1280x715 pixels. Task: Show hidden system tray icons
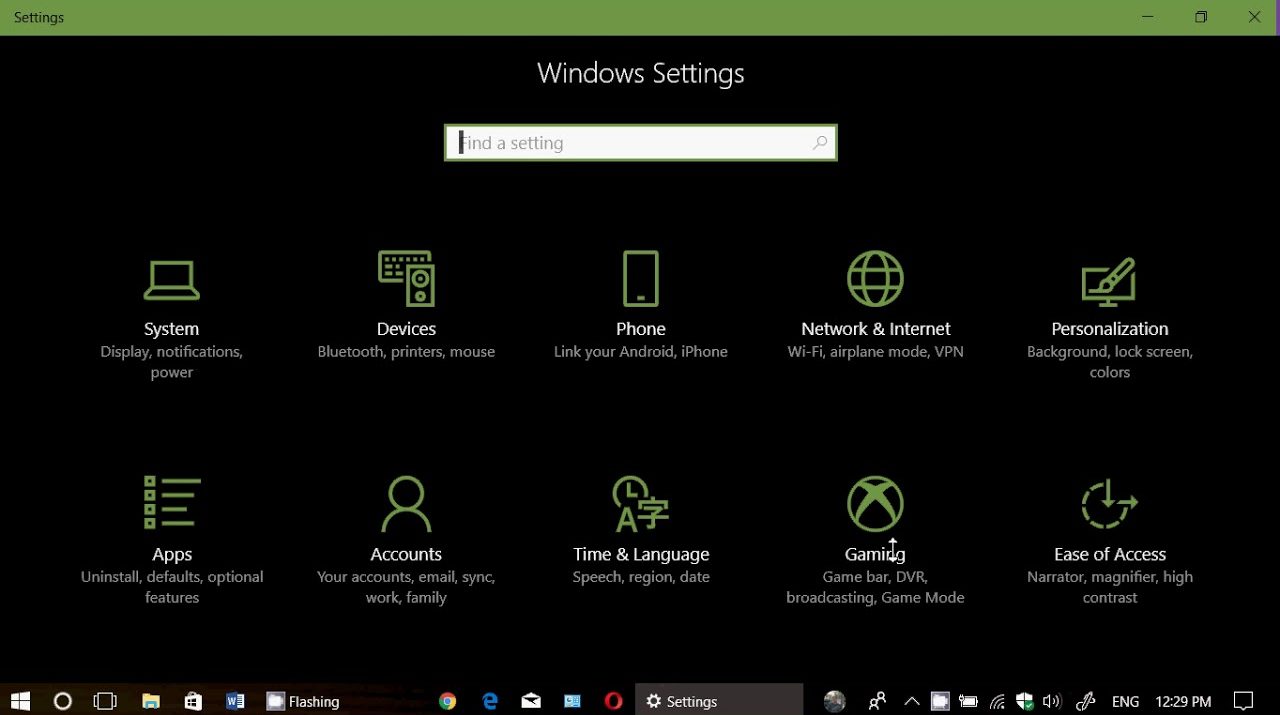click(x=911, y=701)
